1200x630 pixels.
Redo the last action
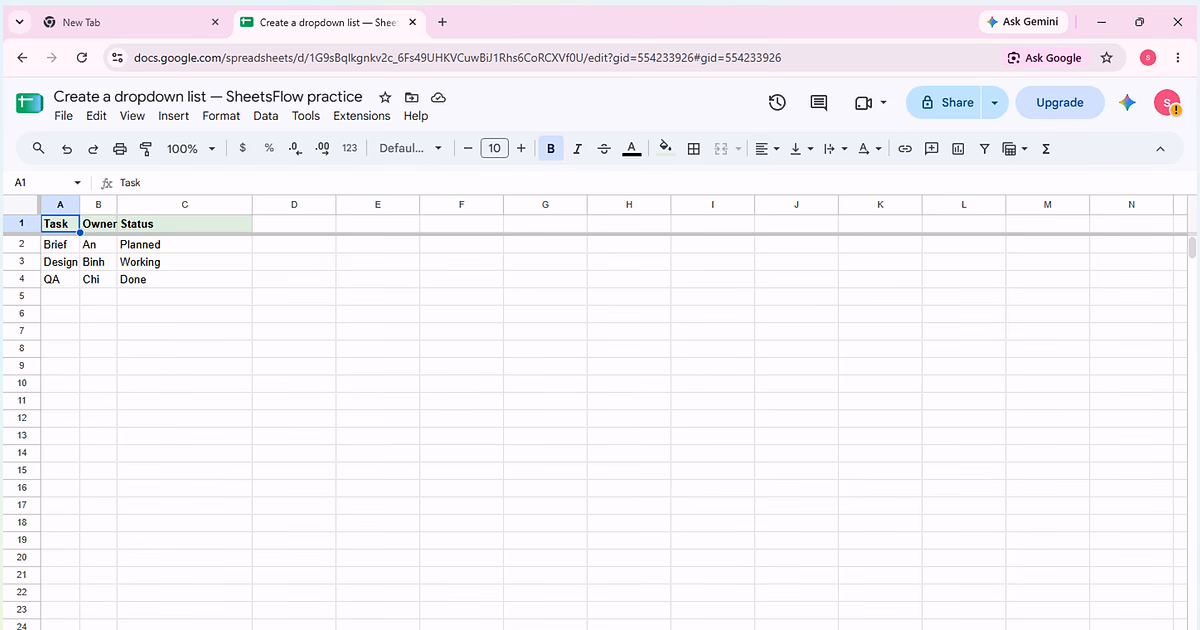coord(93,148)
